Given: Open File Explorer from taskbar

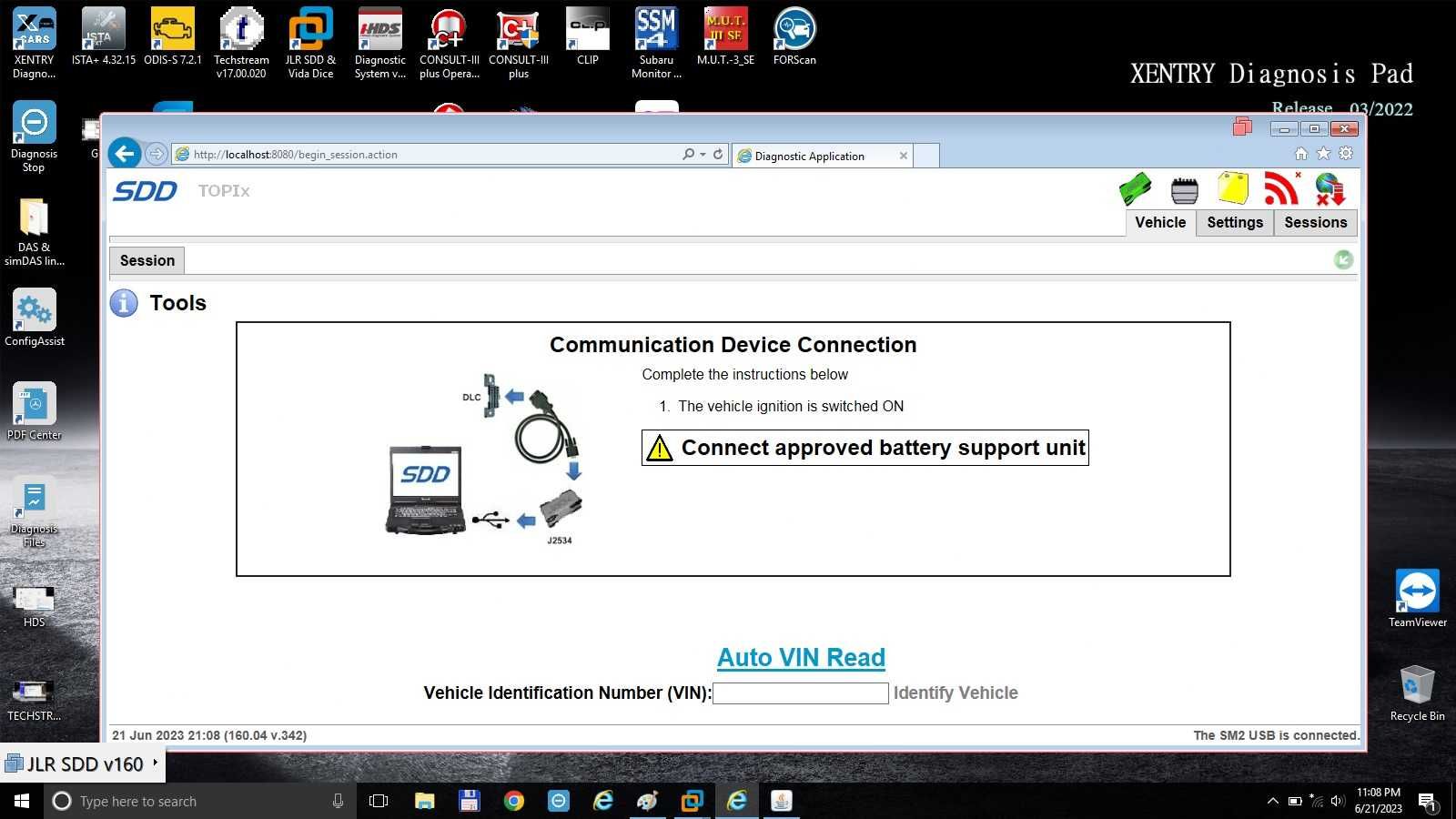Looking at the screenshot, I should (424, 802).
